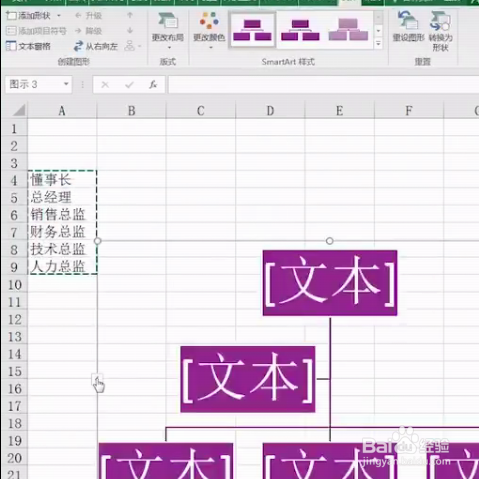Select the bottom-left [文本] SmartArt box

(166, 461)
